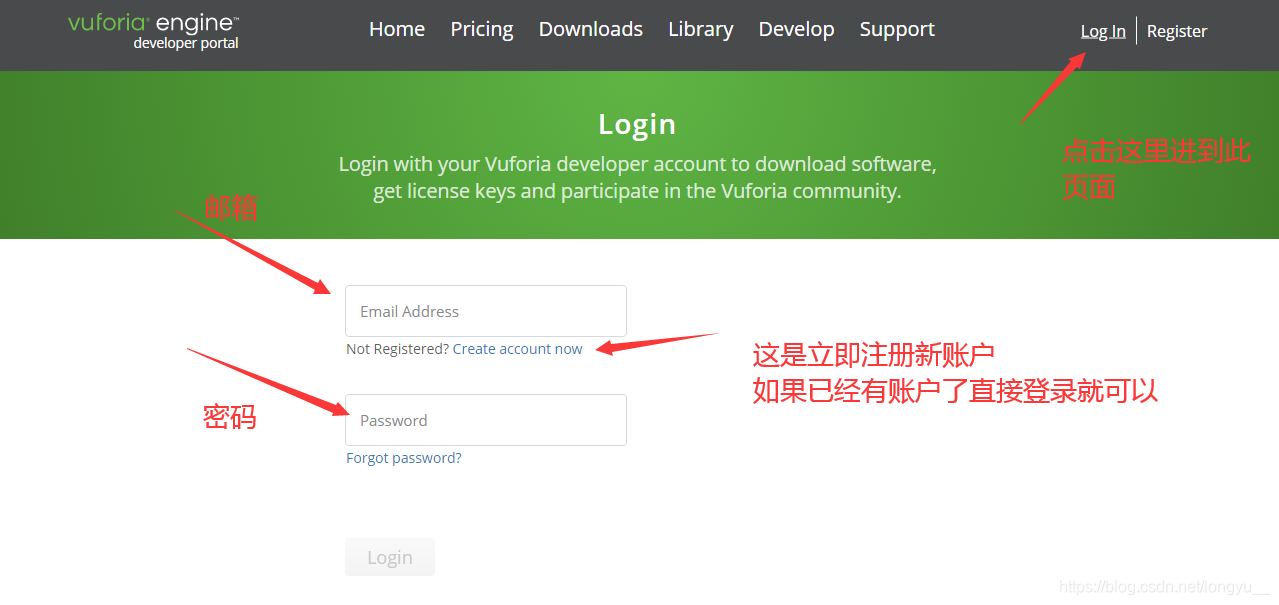Open the Forgot password? link

pyautogui.click(x=404, y=458)
